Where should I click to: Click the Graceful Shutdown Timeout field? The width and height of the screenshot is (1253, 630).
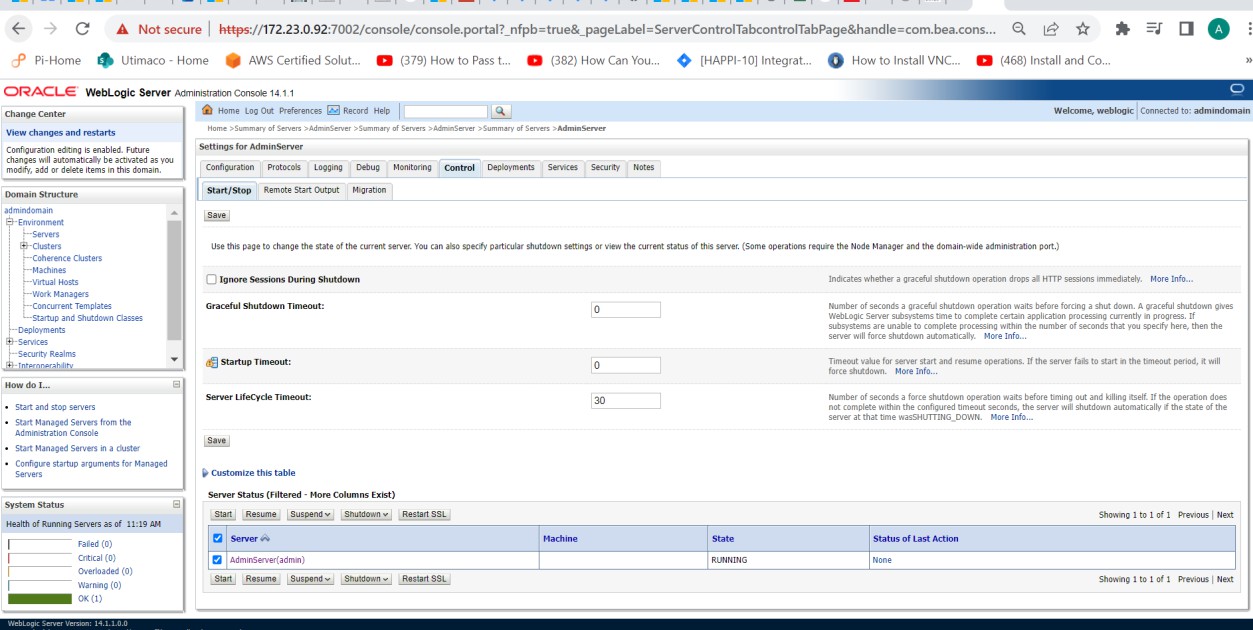point(626,310)
